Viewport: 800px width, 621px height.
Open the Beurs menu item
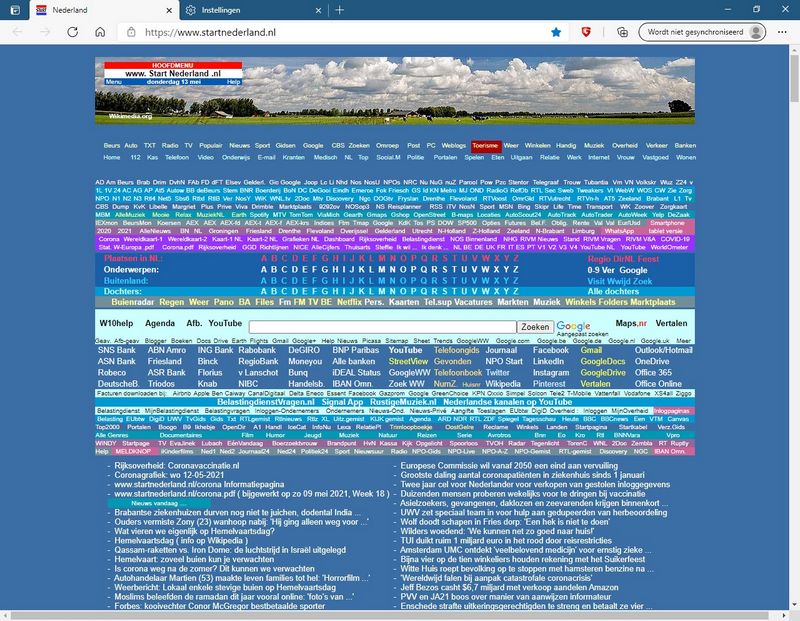click(112, 145)
